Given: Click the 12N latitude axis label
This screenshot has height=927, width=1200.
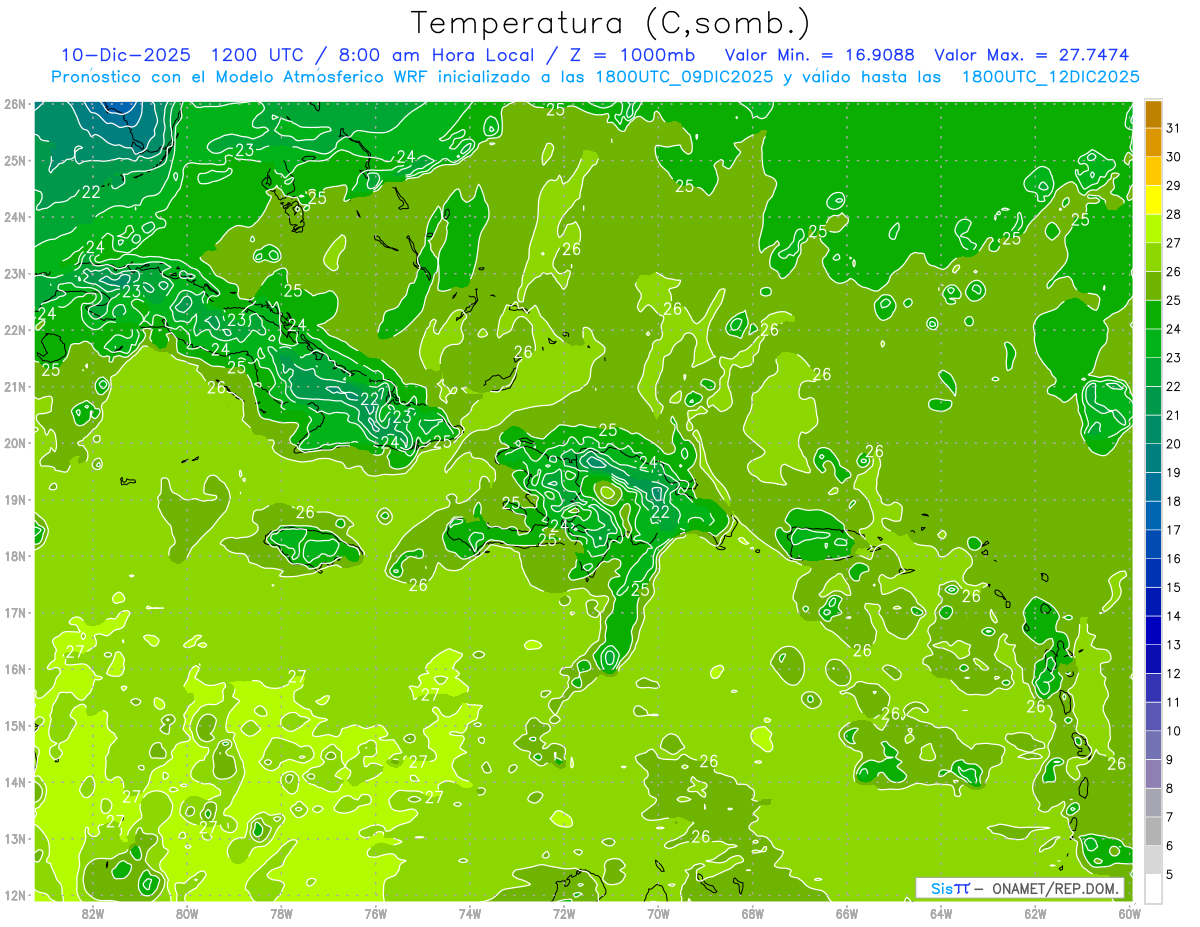Looking at the screenshot, I should [x=16, y=895].
